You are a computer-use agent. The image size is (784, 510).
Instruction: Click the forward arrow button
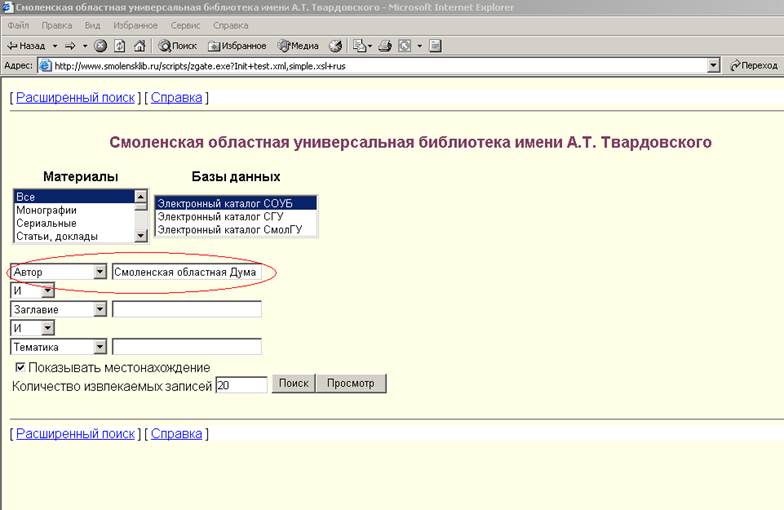pos(70,46)
